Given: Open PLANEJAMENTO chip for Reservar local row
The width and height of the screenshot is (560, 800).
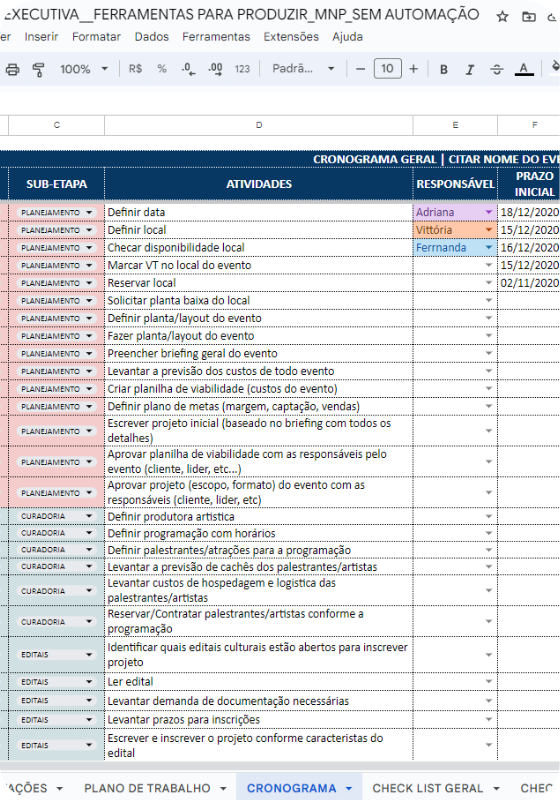Looking at the screenshot, I should point(57,283).
